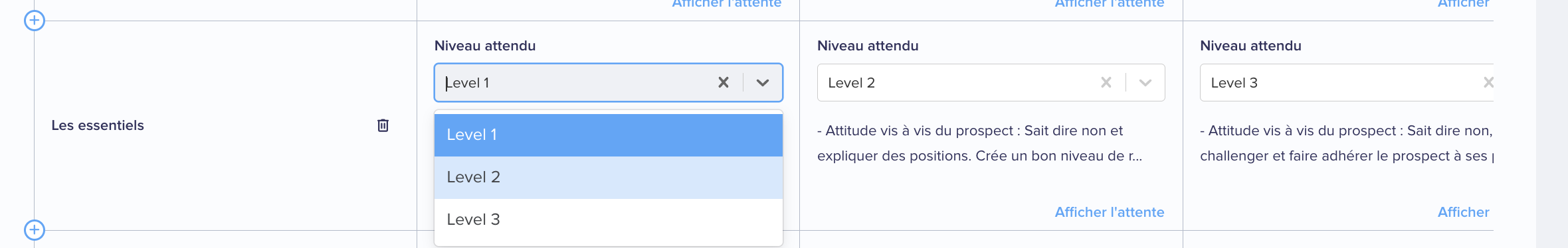Click the Afficher link under the Level 3 description

(x=1464, y=212)
